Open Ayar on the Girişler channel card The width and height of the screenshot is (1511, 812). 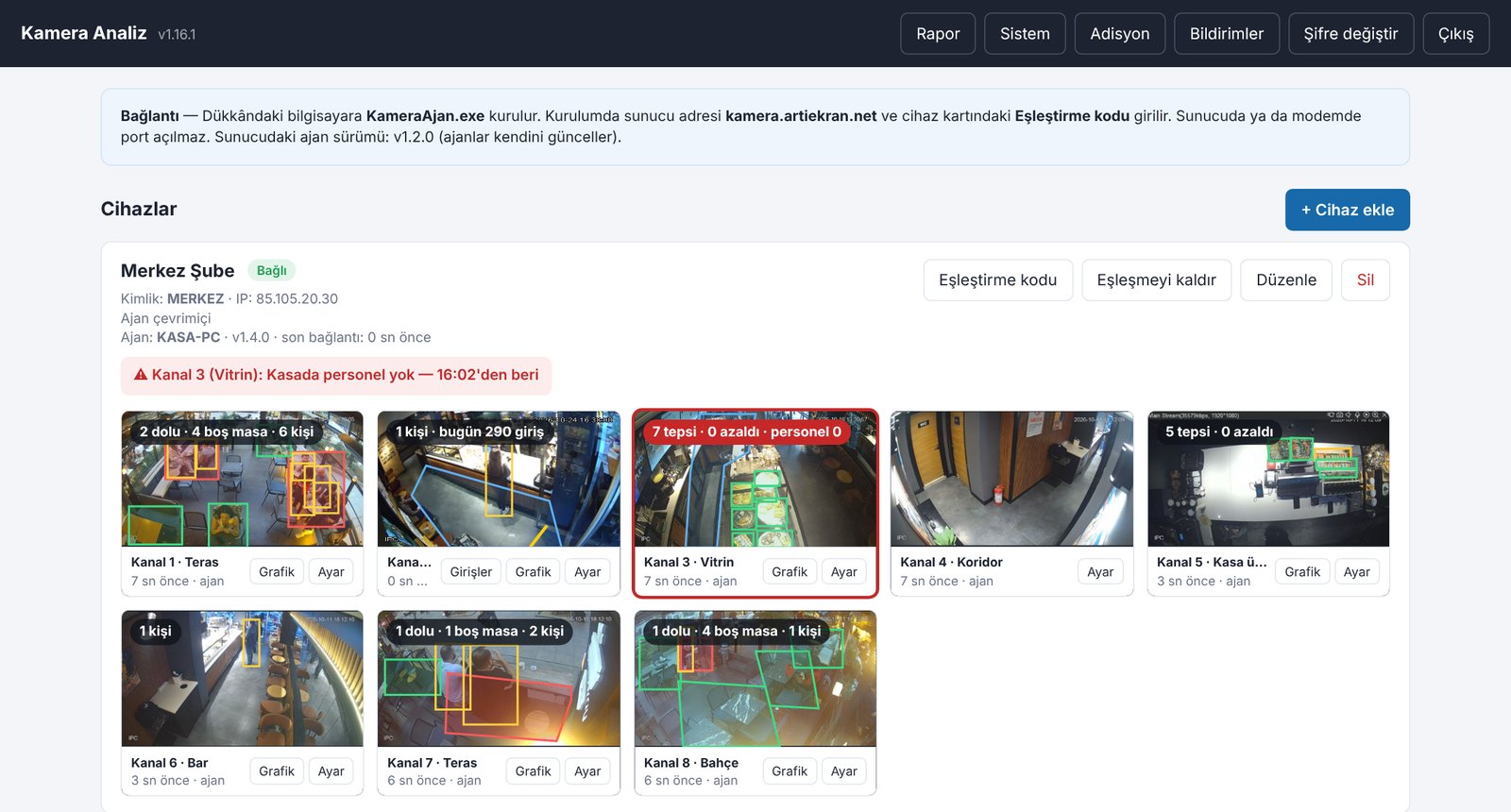(587, 572)
